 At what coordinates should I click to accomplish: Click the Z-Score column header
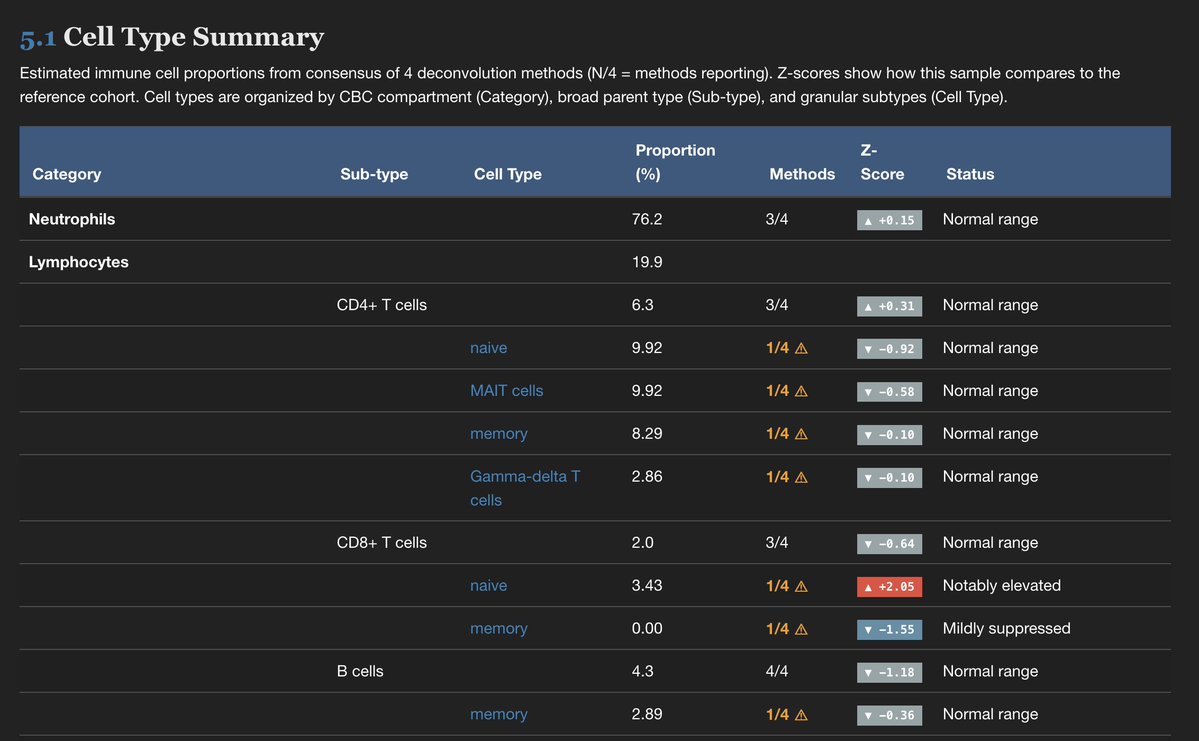coord(882,162)
